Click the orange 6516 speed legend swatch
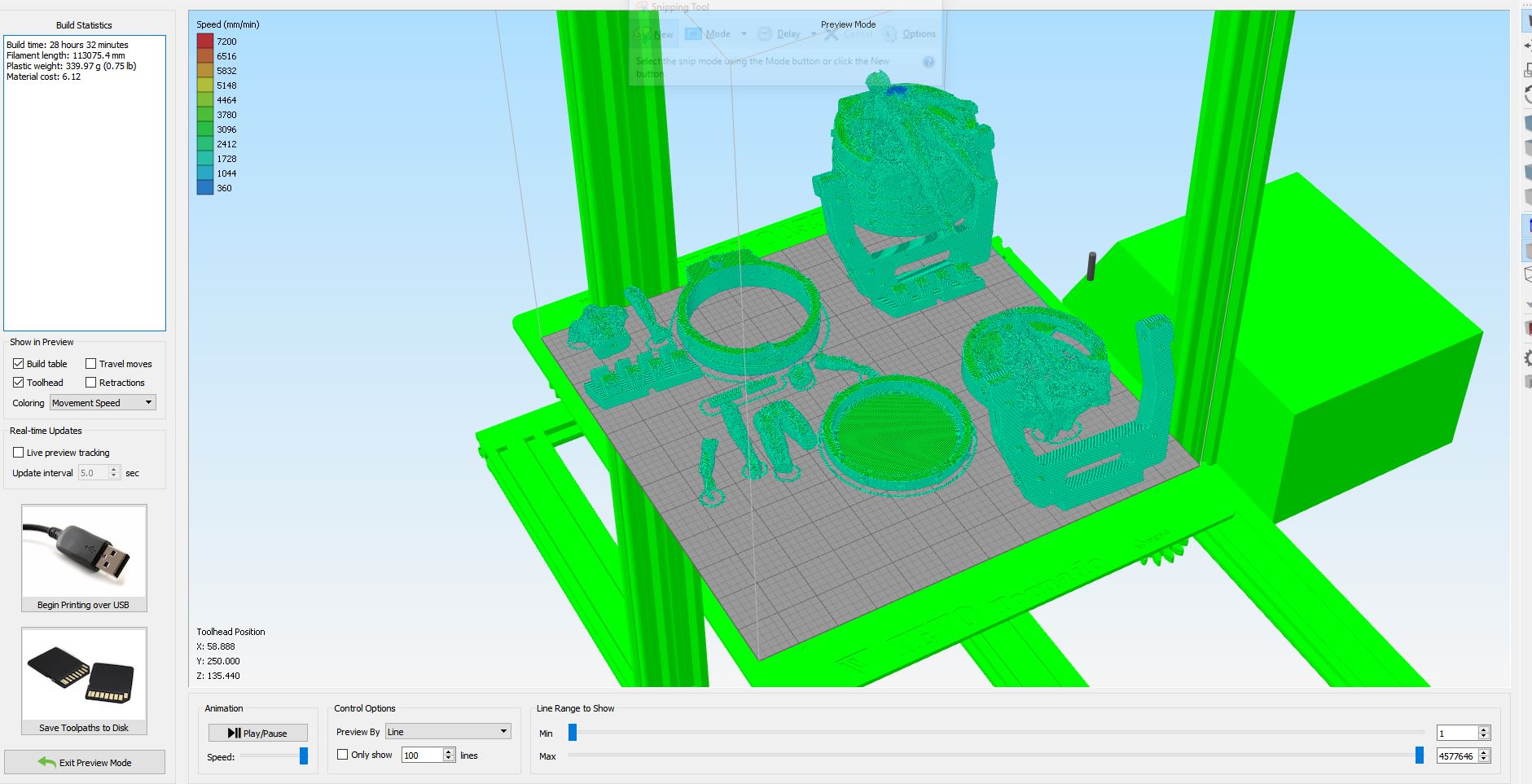This screenshot has width=1532, height=784. [204, 56]
